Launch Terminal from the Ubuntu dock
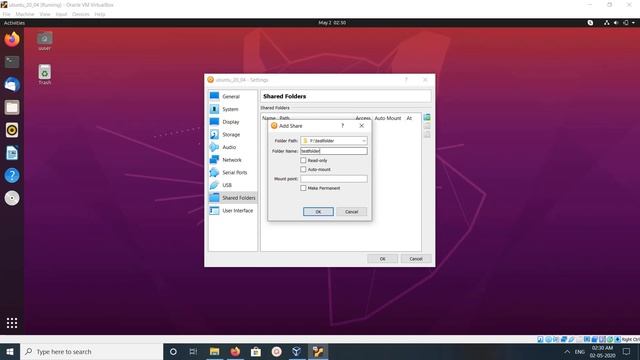 click(12, 62)
